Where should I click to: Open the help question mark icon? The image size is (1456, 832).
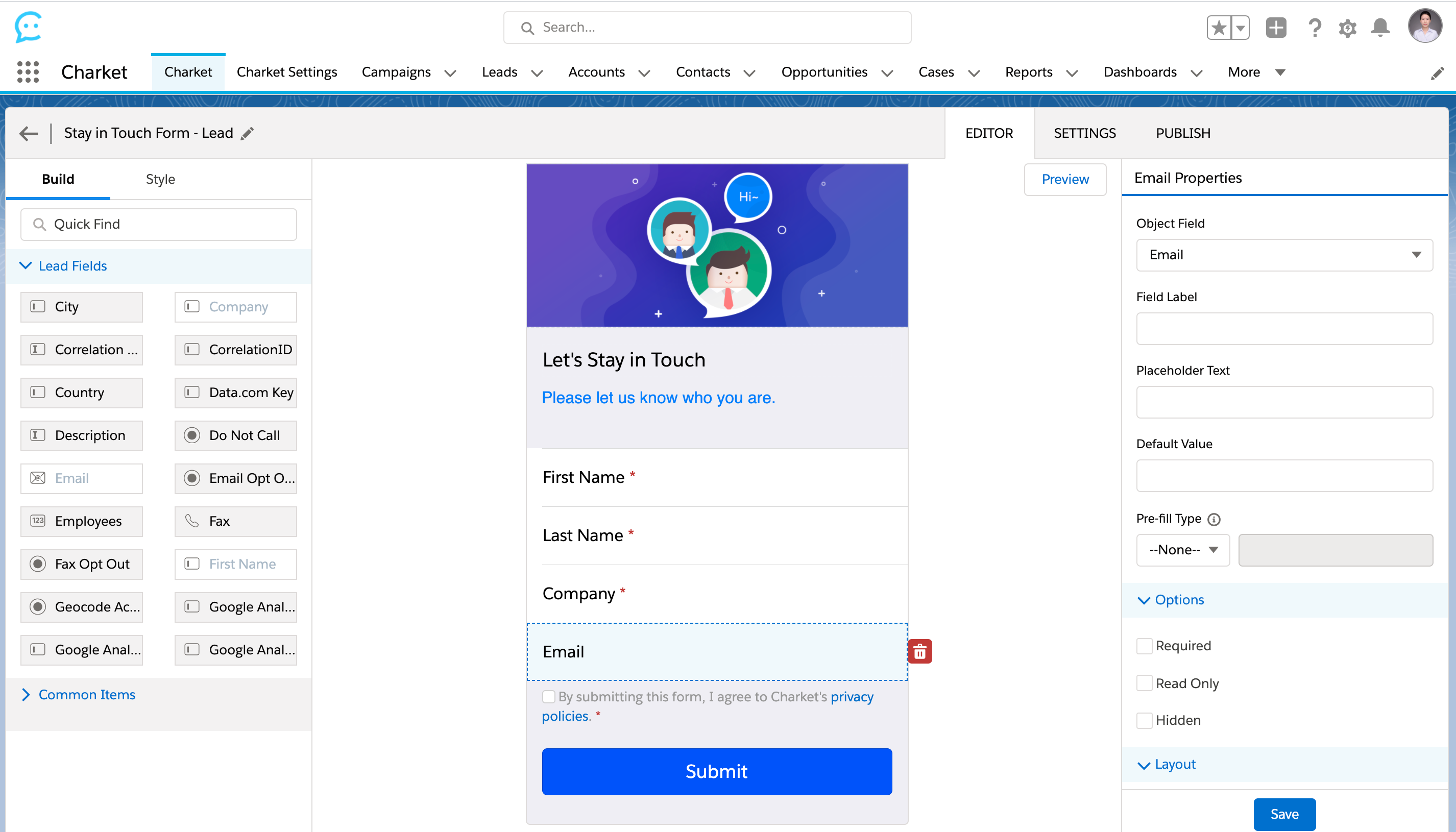click(x=1314, y=28)
